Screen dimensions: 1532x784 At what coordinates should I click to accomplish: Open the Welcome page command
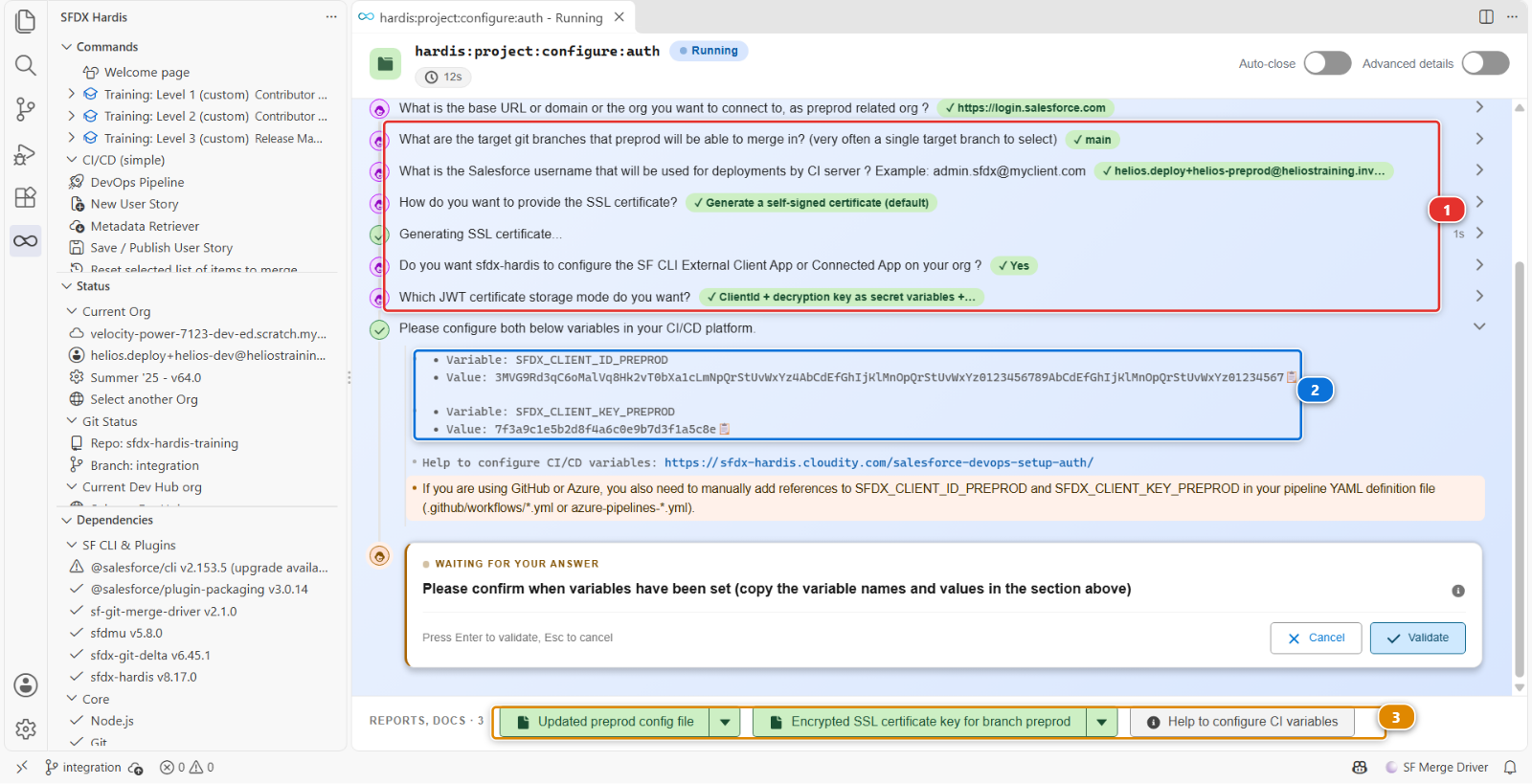pos(146,73)
